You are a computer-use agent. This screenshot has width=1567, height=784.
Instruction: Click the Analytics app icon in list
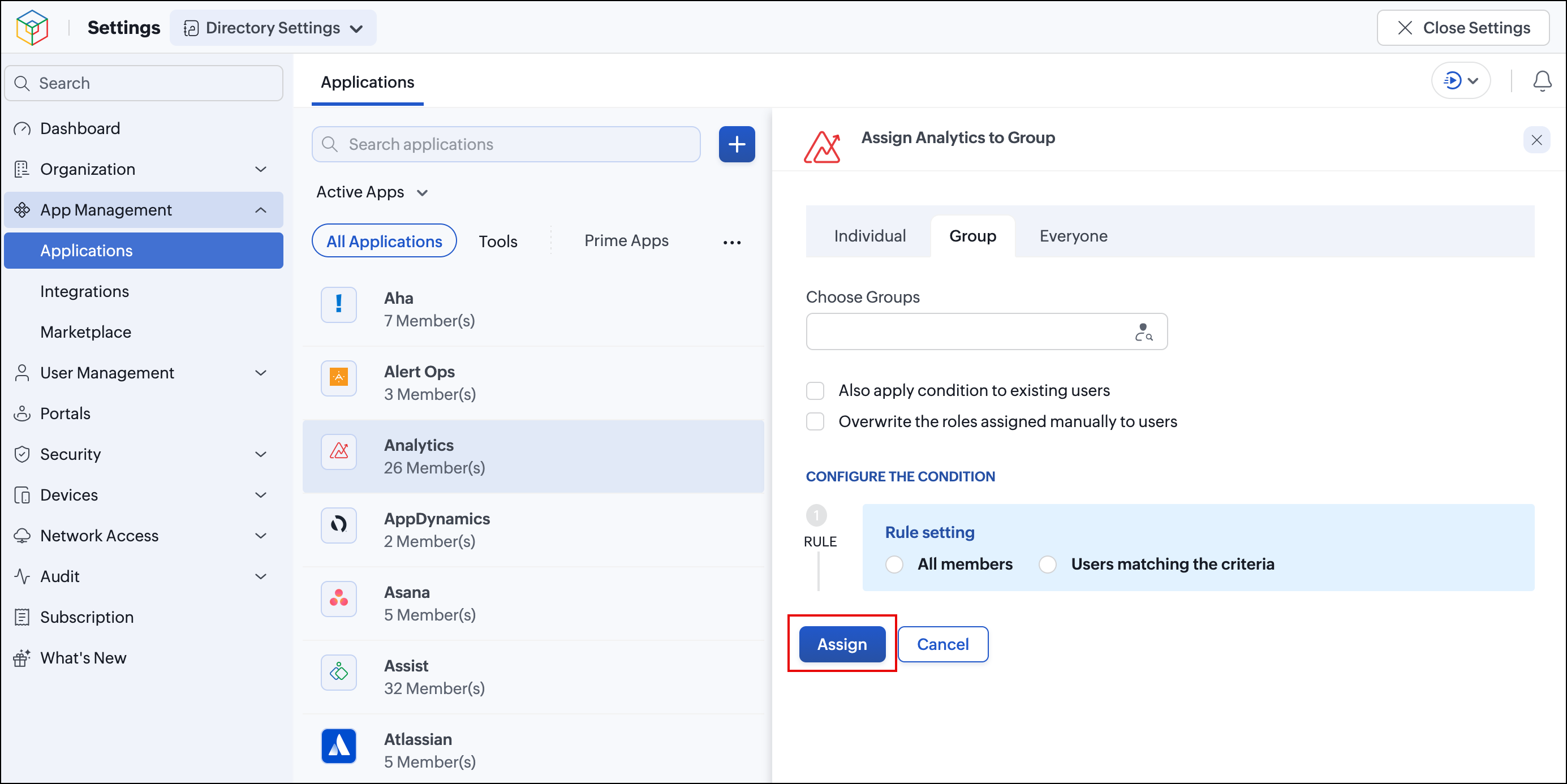[339, 452]
